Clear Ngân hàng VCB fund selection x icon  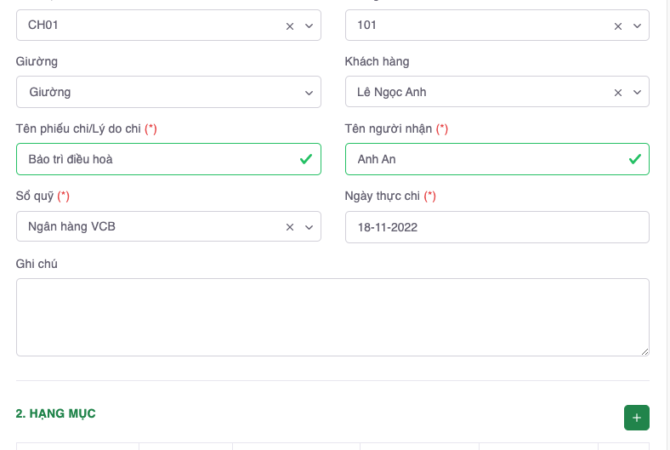click(x=290, y=227)
